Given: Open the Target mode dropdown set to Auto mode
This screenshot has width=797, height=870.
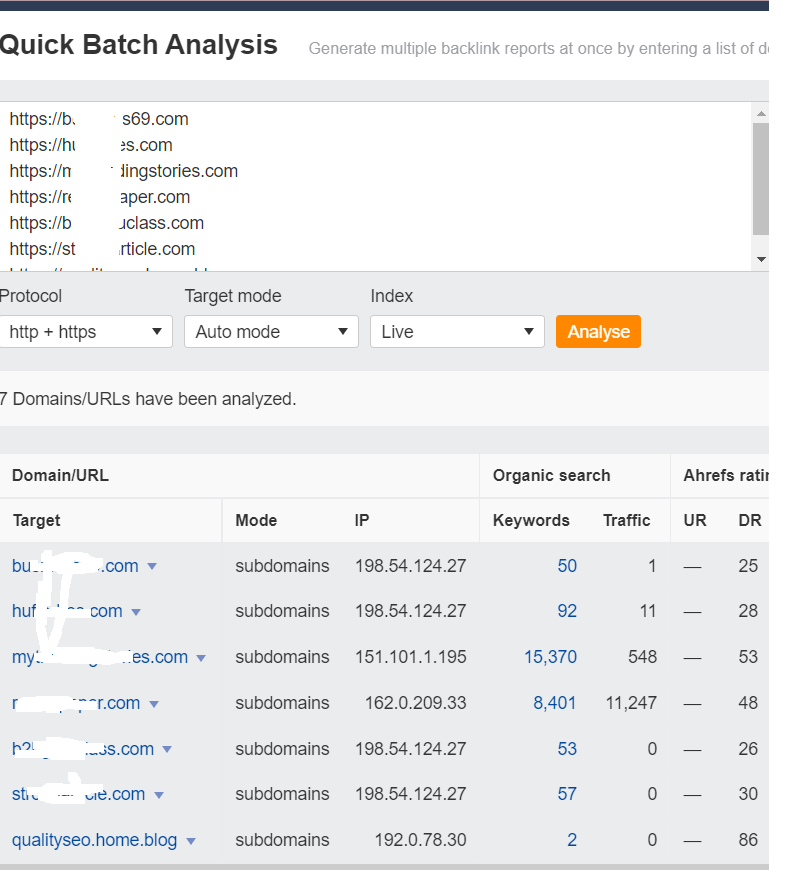Looking at the screenshot, I should pyautogui.click(x=271, y=332).
